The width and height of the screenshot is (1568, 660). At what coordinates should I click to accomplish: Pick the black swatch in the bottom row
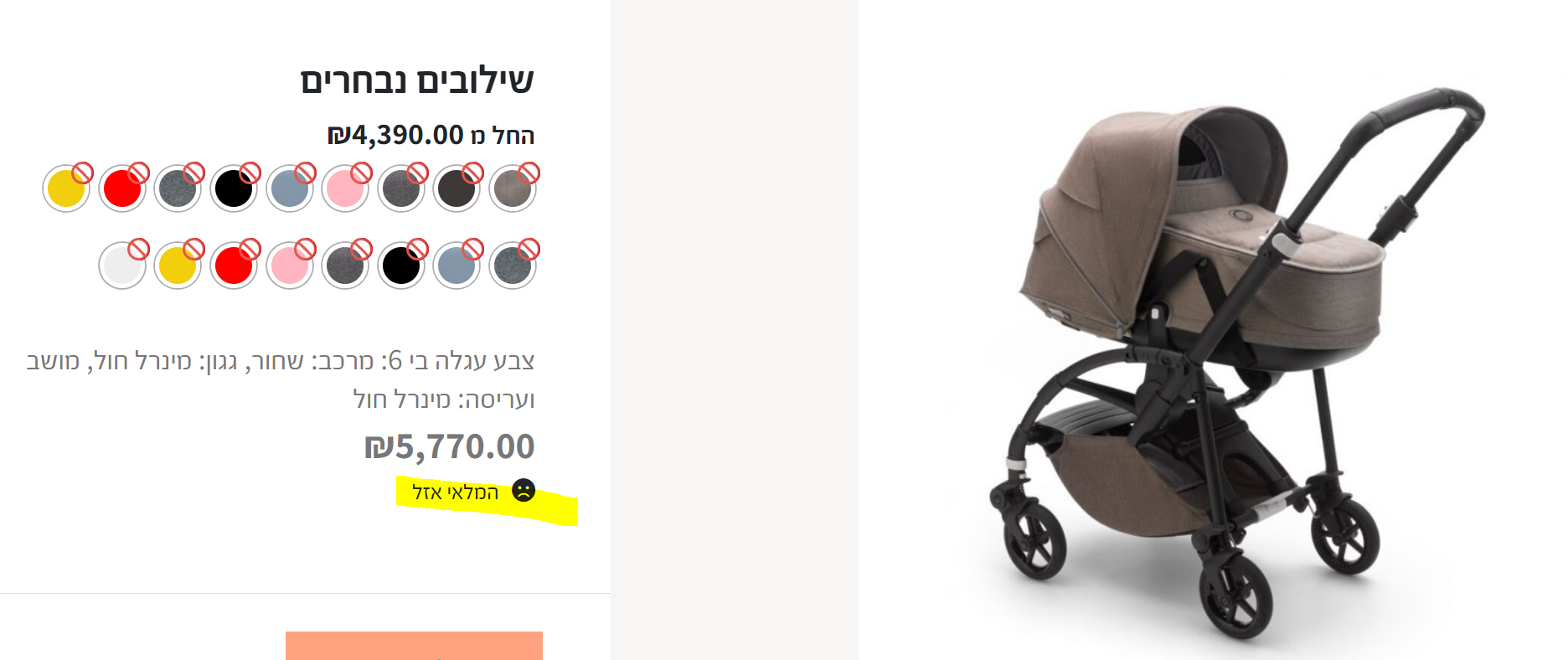(401, 266)
